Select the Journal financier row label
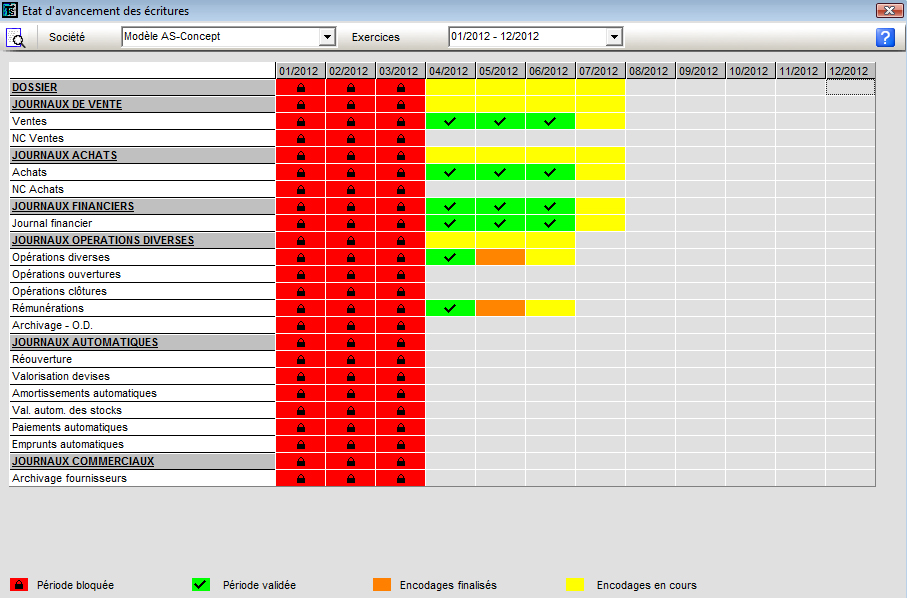This screenshot has width=907, height=598. coord(52,223)
